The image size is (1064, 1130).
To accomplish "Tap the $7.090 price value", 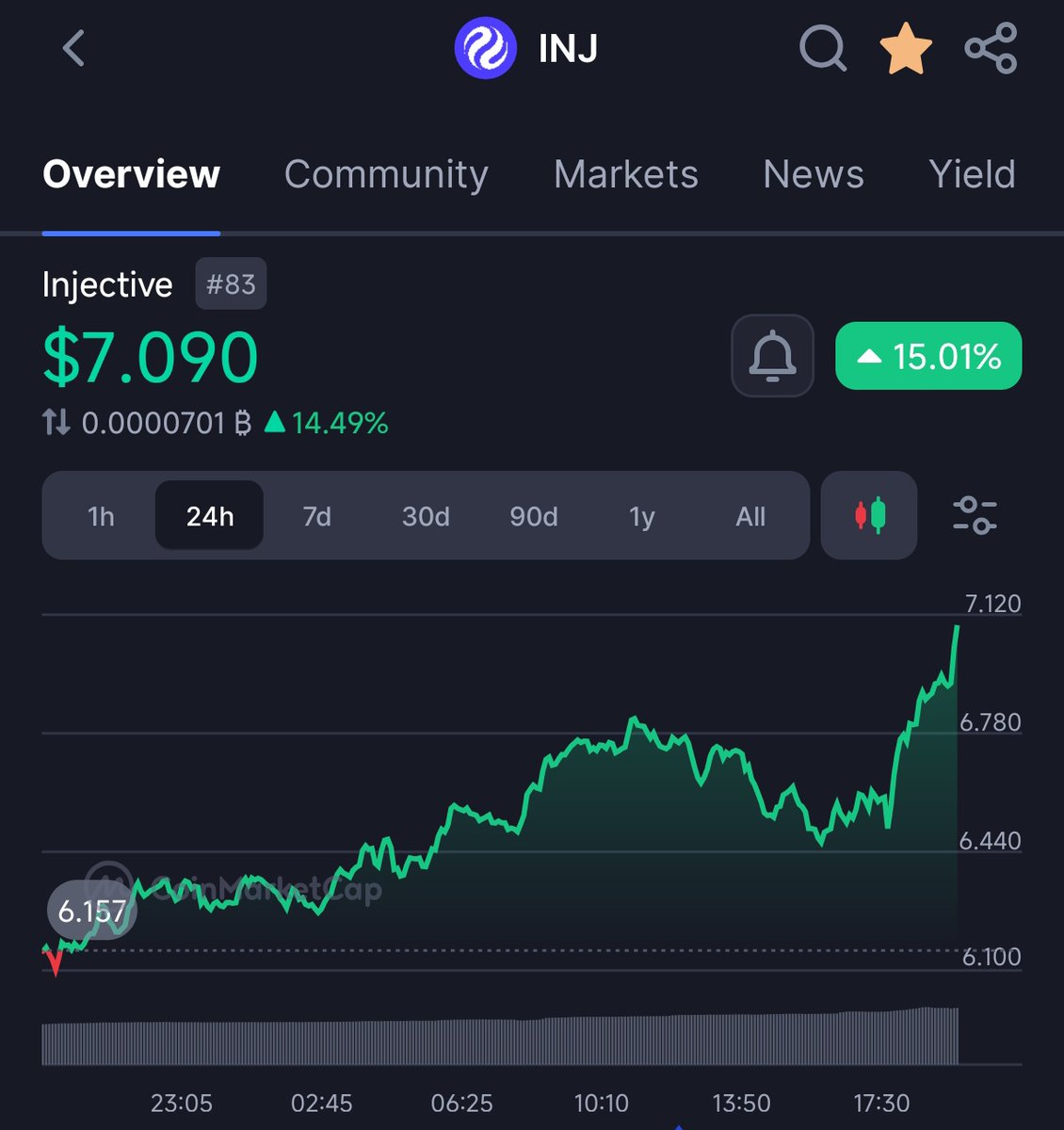I will 151,358.
